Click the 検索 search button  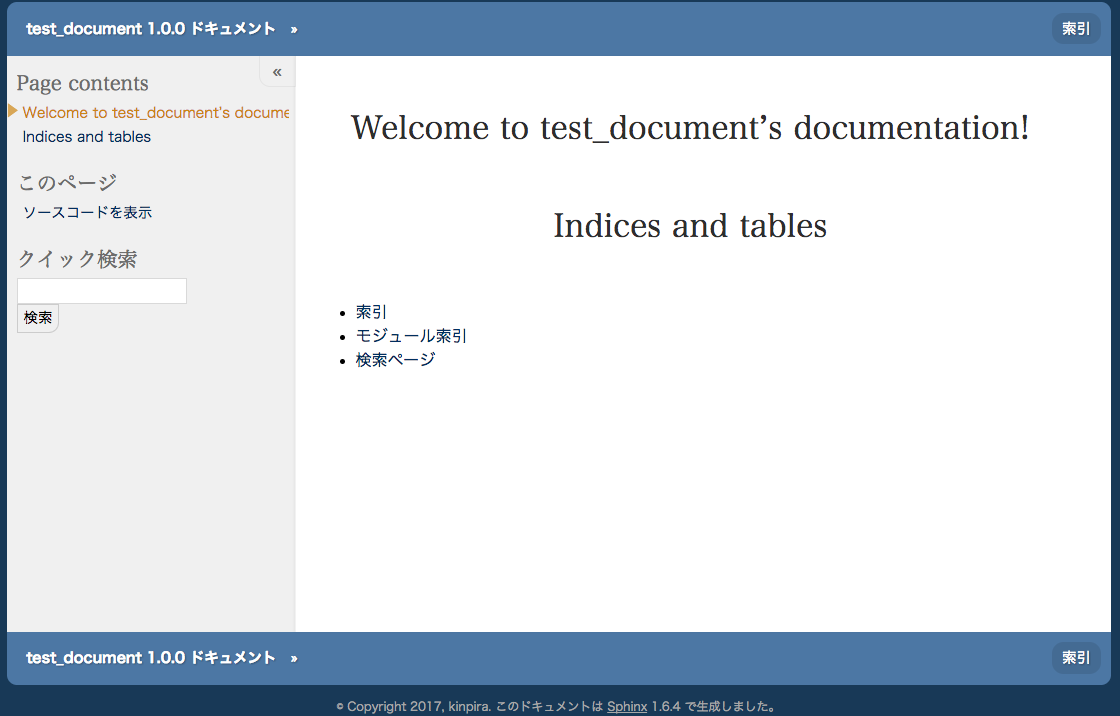[37, 317]
